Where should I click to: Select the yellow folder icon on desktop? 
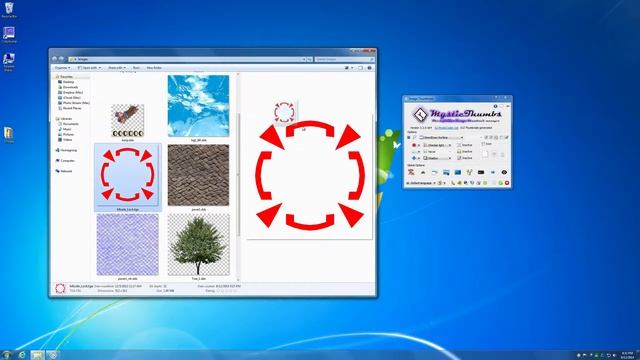click(x=9, y=134)
